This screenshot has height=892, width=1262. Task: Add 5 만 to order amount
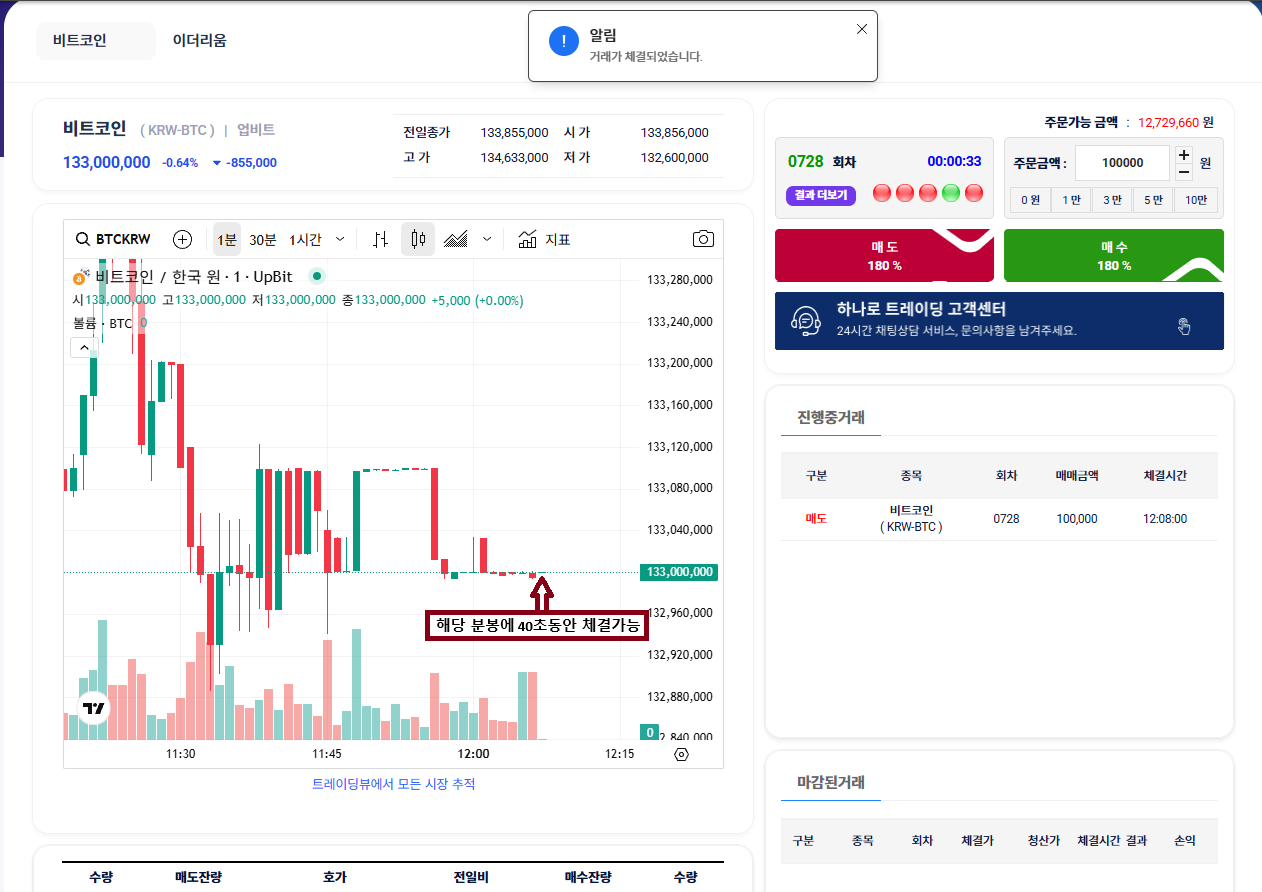(1153, 200)
